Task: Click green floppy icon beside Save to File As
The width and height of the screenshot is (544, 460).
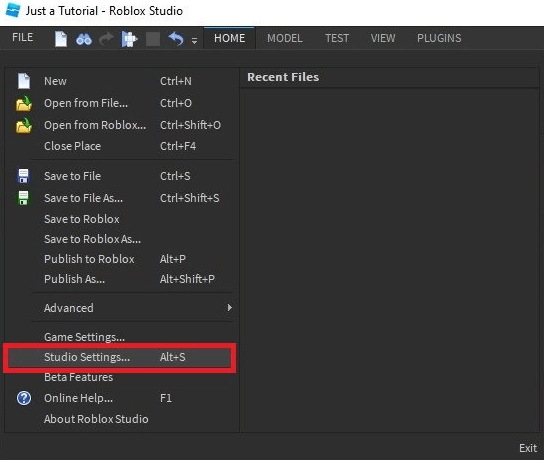Action: [x=23, y=198]
